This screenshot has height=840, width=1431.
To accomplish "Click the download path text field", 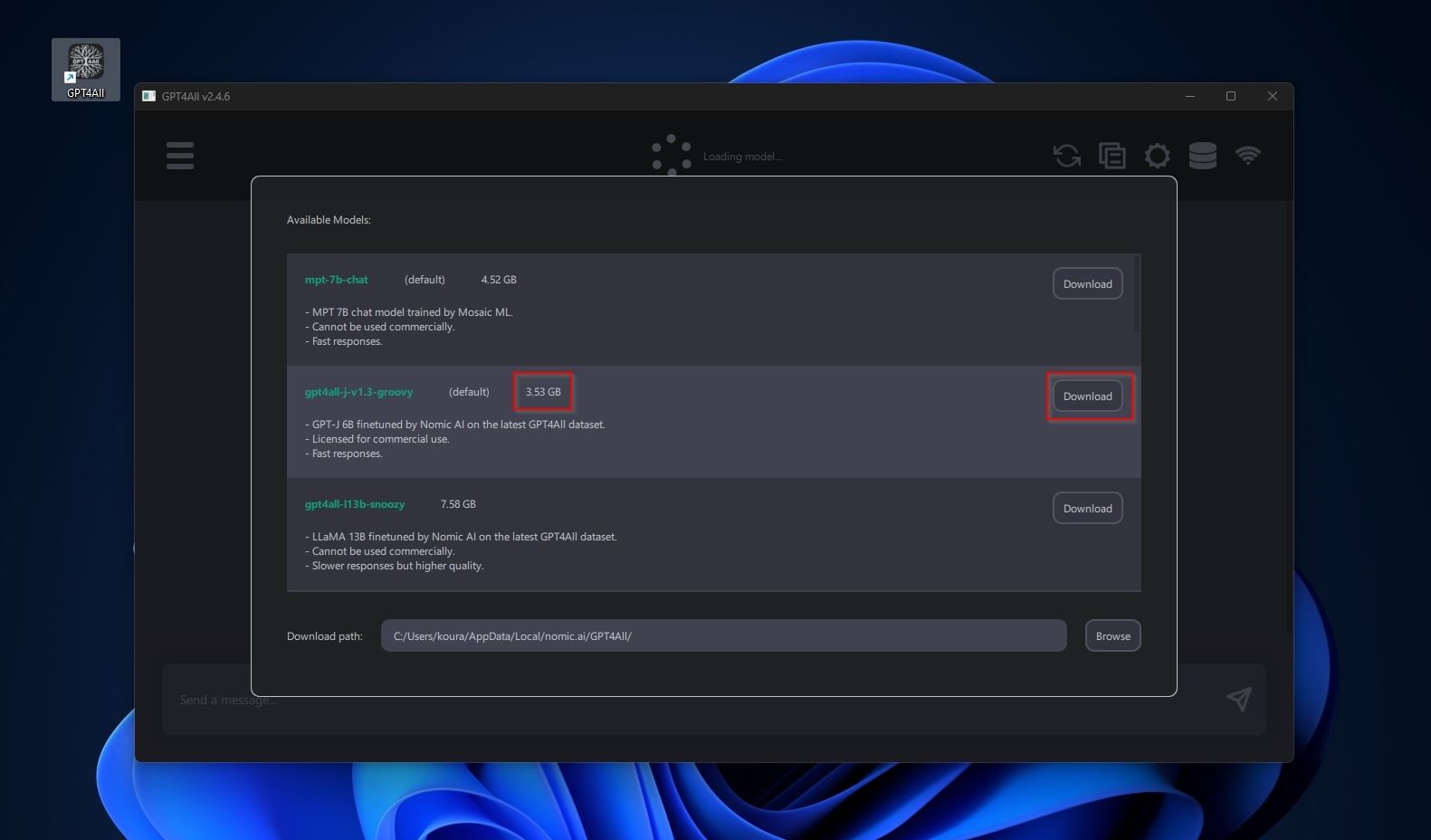I will pos(722,635).
